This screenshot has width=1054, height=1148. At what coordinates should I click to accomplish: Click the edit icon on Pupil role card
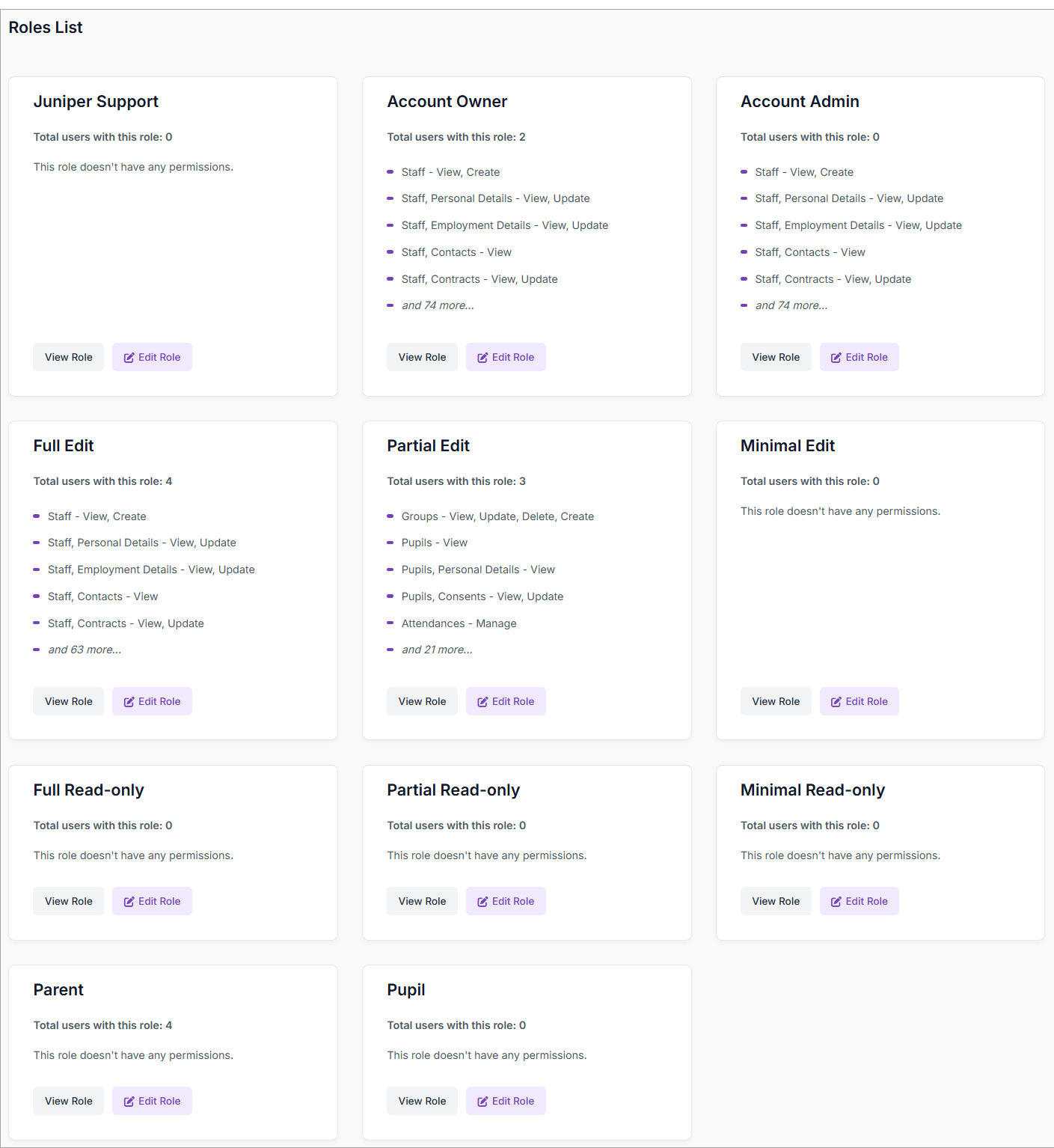[482, 1102]
